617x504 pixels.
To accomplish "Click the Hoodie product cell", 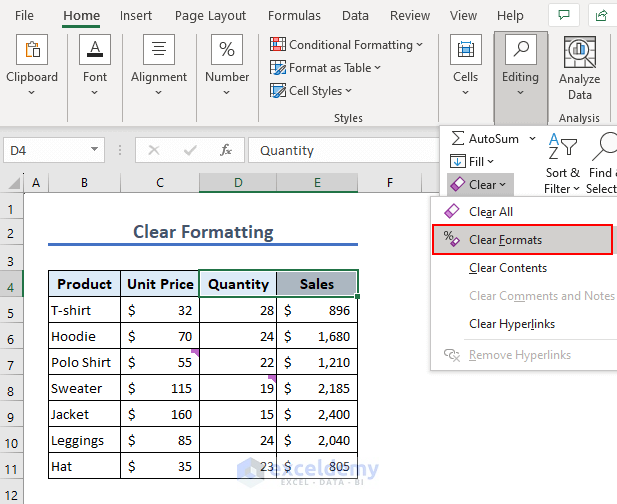I will coord(84,336).
